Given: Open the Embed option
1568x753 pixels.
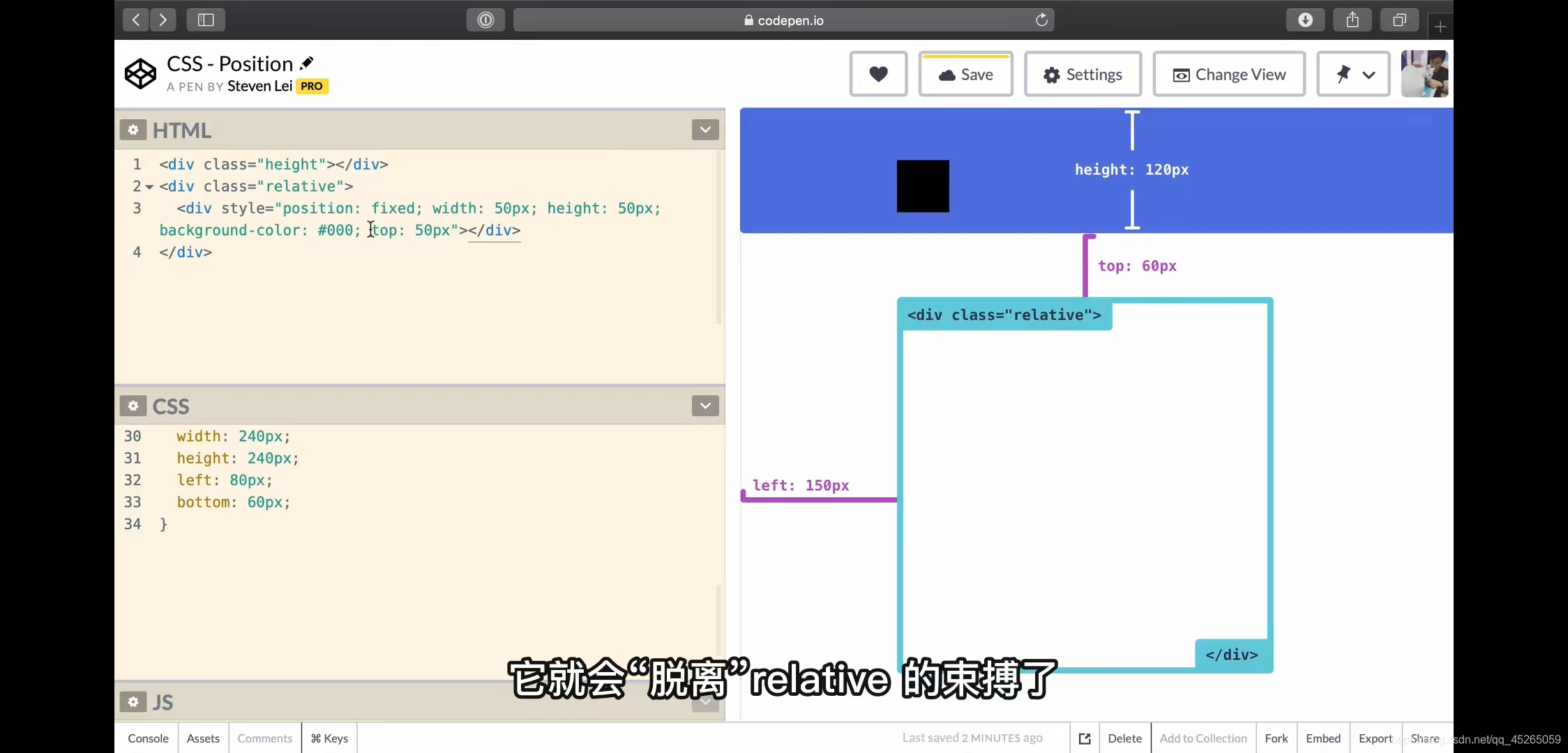Looking at the screenshot, I should point(1323,738).
